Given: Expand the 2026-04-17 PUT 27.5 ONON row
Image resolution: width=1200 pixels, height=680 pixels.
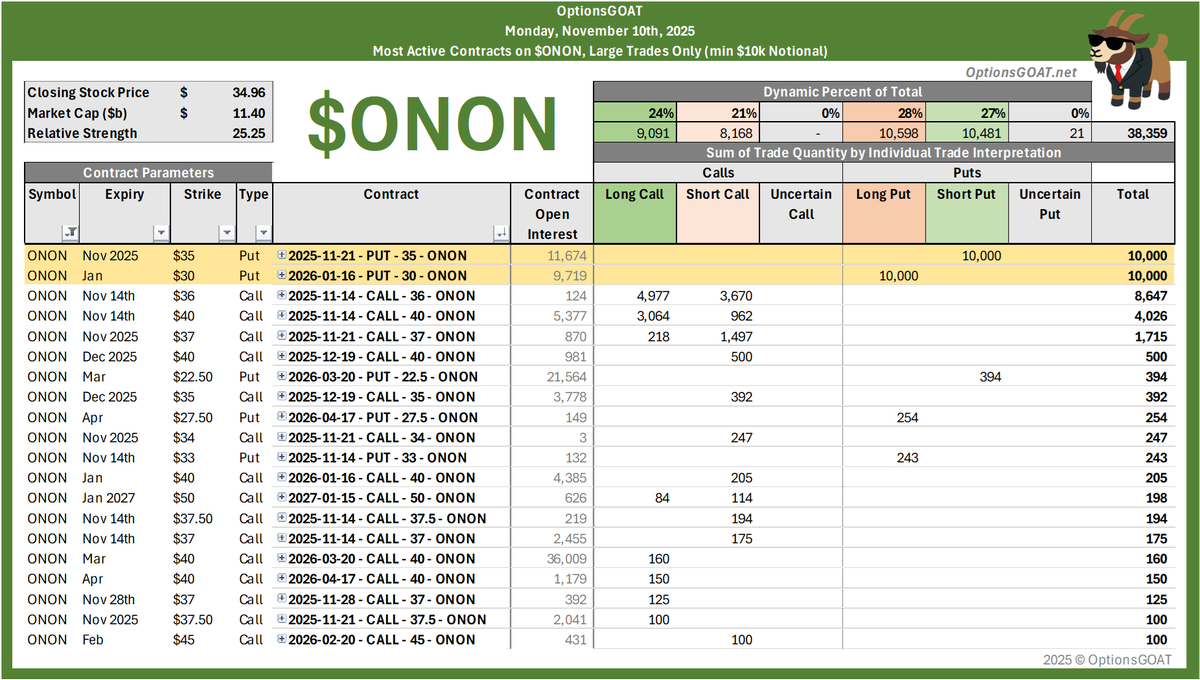Looking at the screenshot, I should [x=282, y=418].
